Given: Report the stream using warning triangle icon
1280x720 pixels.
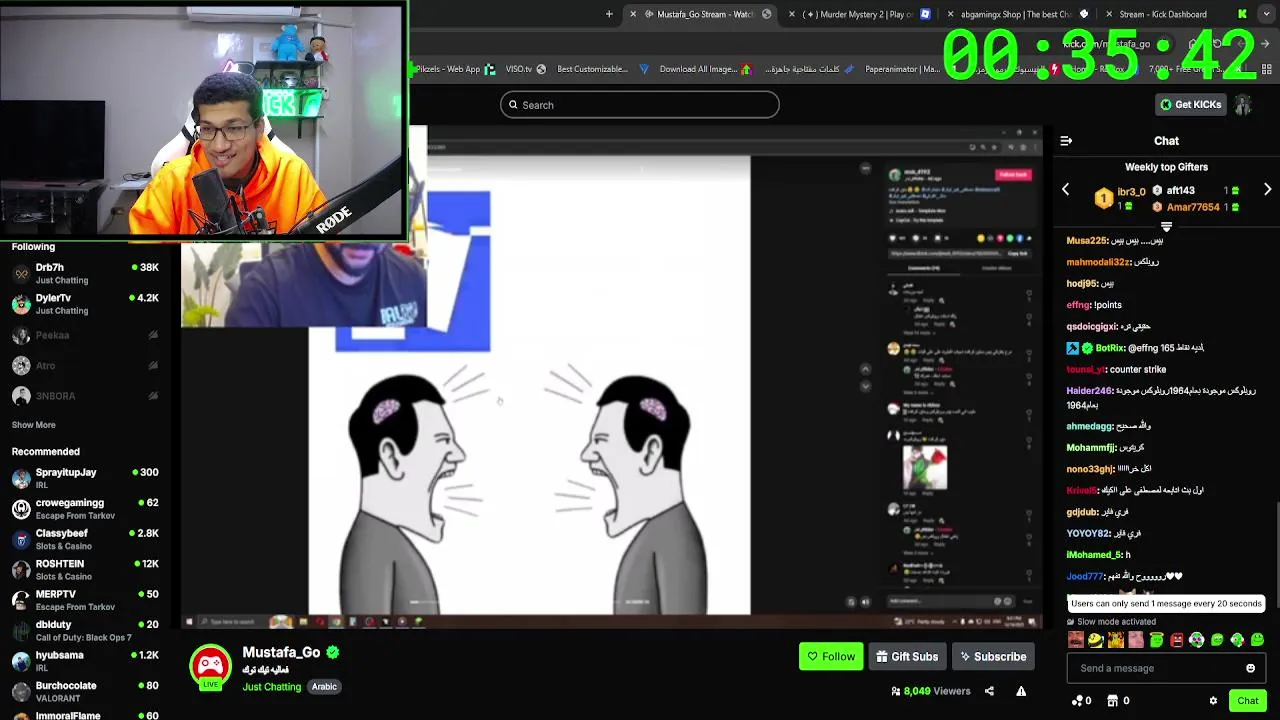Looking at the screenshot, I should pos(1021,691).
